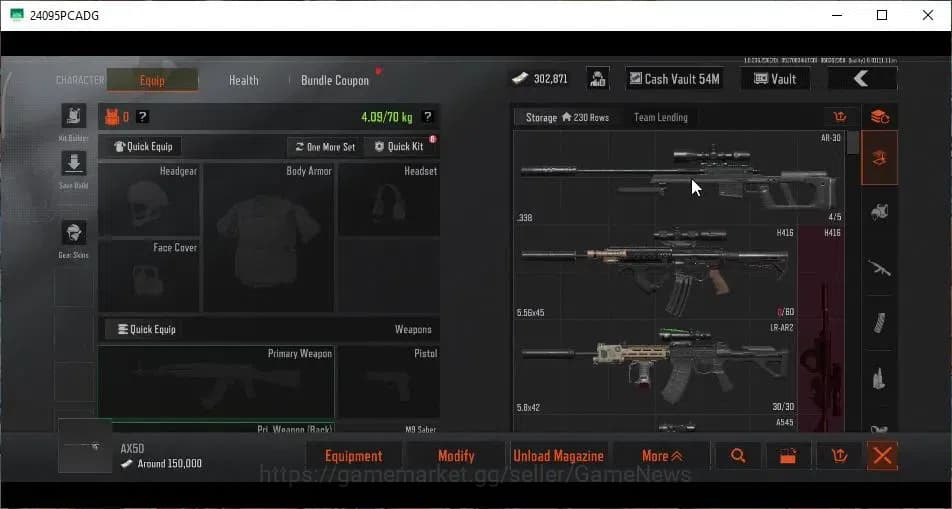
Task: Click the weapons Quick Equip button
Action: tap(146, 329)
